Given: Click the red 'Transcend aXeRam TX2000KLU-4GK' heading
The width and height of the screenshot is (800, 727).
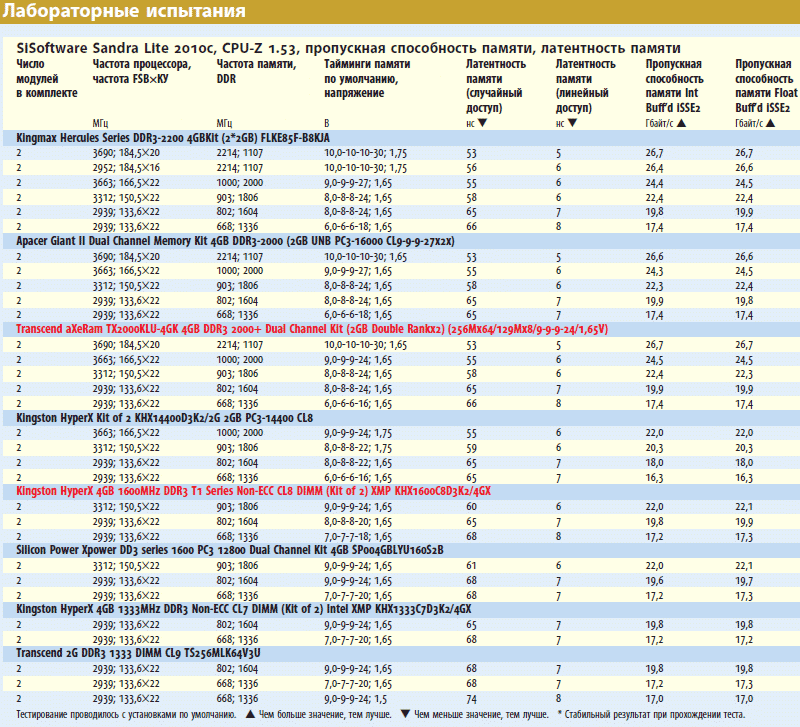Looking at the screenshot, I should [312, 329].
